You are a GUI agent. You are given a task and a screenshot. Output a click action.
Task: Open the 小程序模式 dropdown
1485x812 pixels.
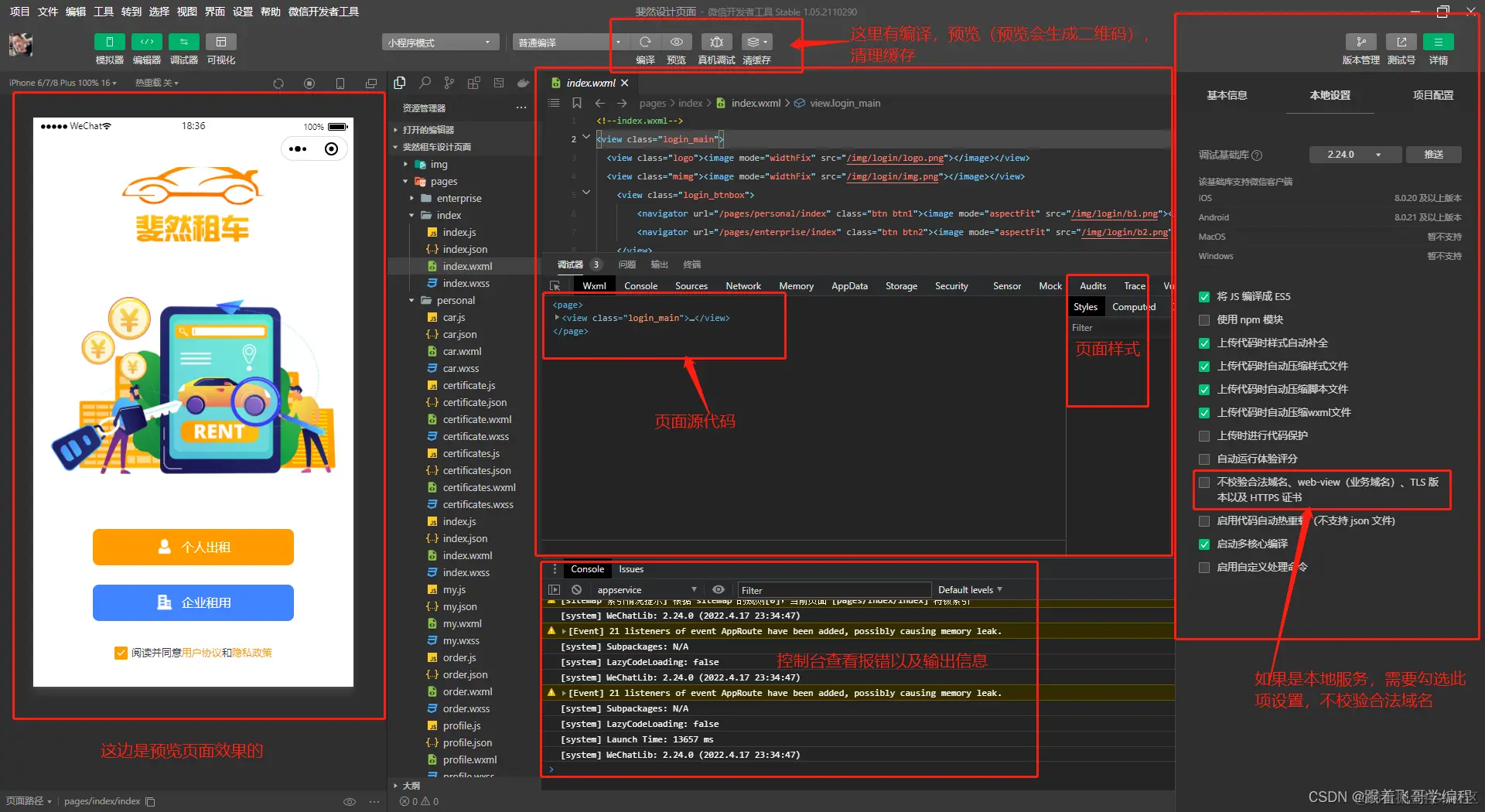click(439, 43)
